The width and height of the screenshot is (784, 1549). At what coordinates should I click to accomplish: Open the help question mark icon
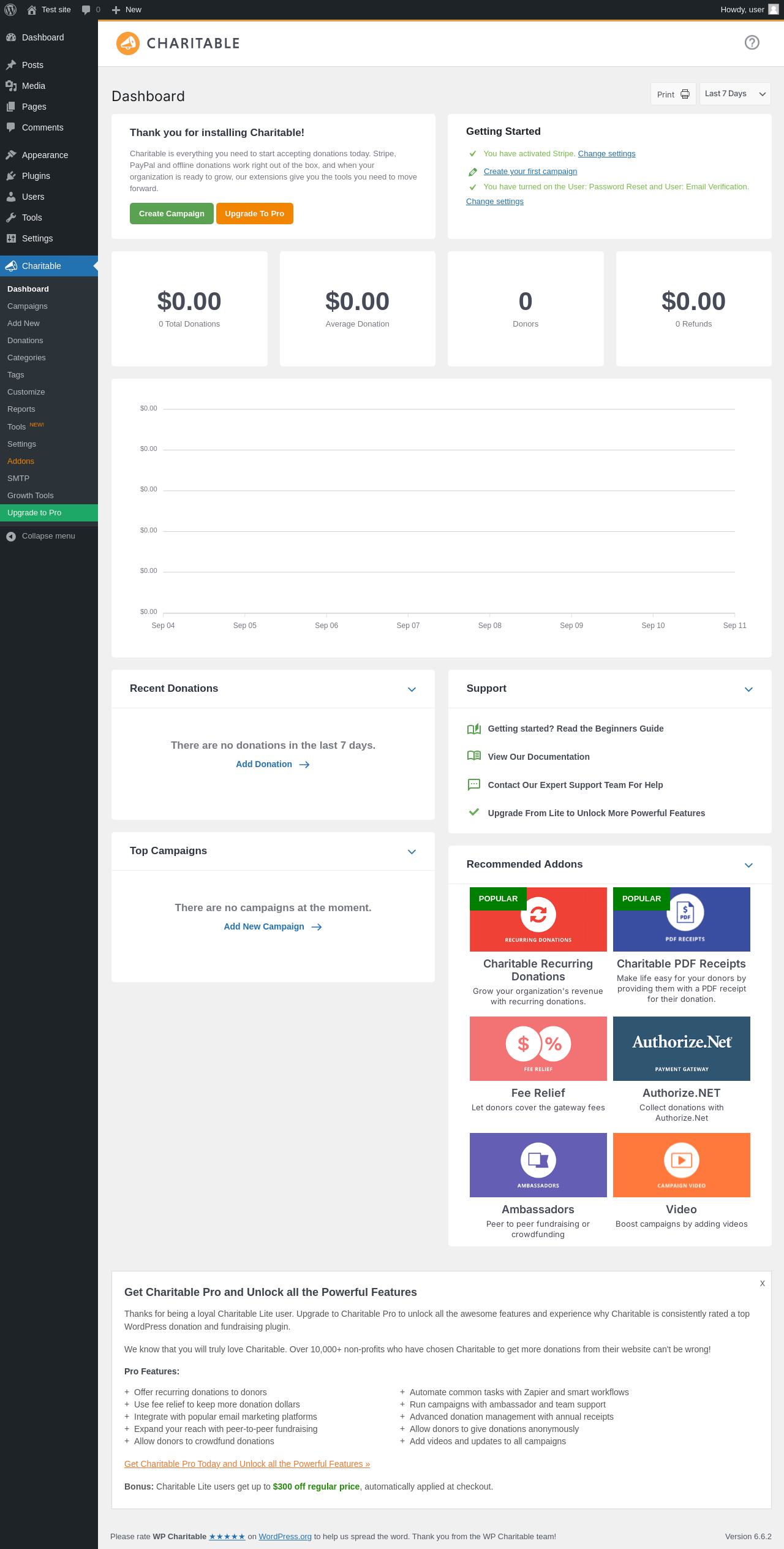pos(752,42)
